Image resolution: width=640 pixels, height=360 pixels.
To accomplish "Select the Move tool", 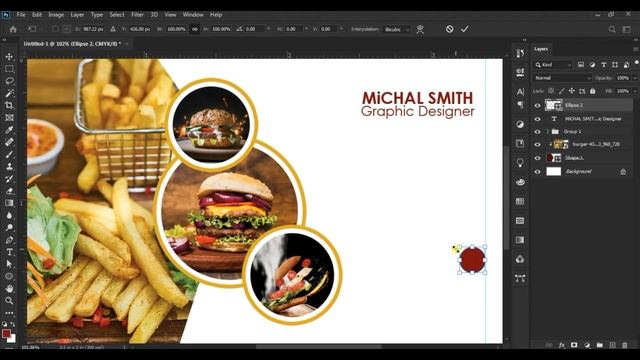I will click(9, 56).
